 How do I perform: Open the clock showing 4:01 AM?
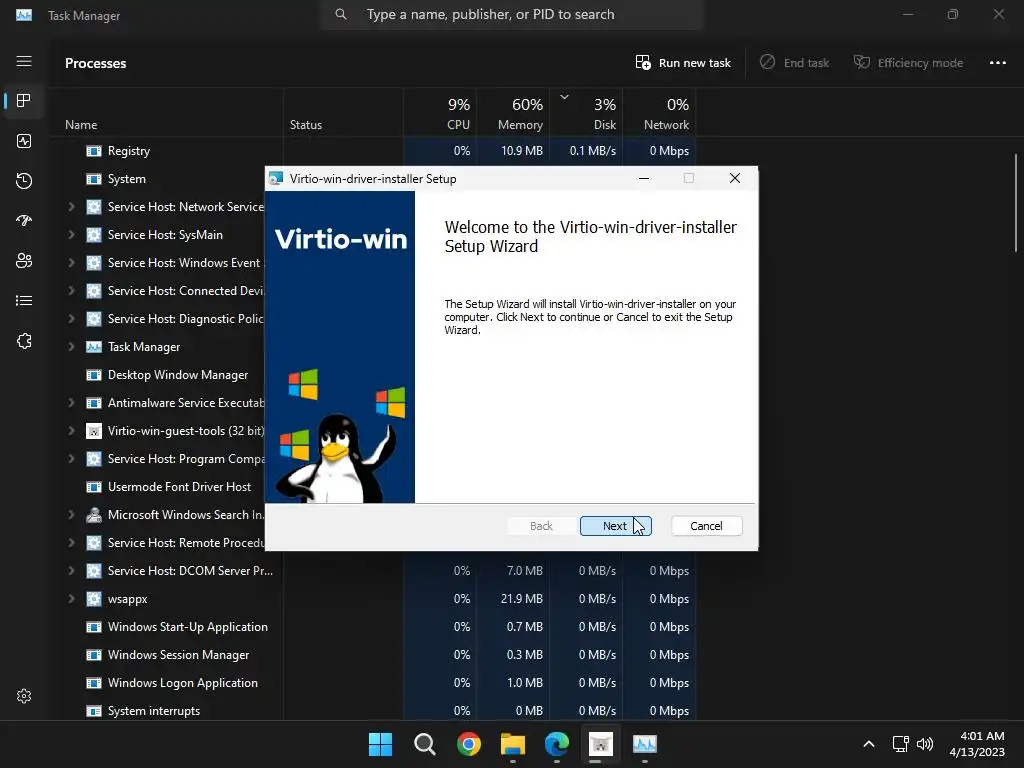[x=977, y=744]
